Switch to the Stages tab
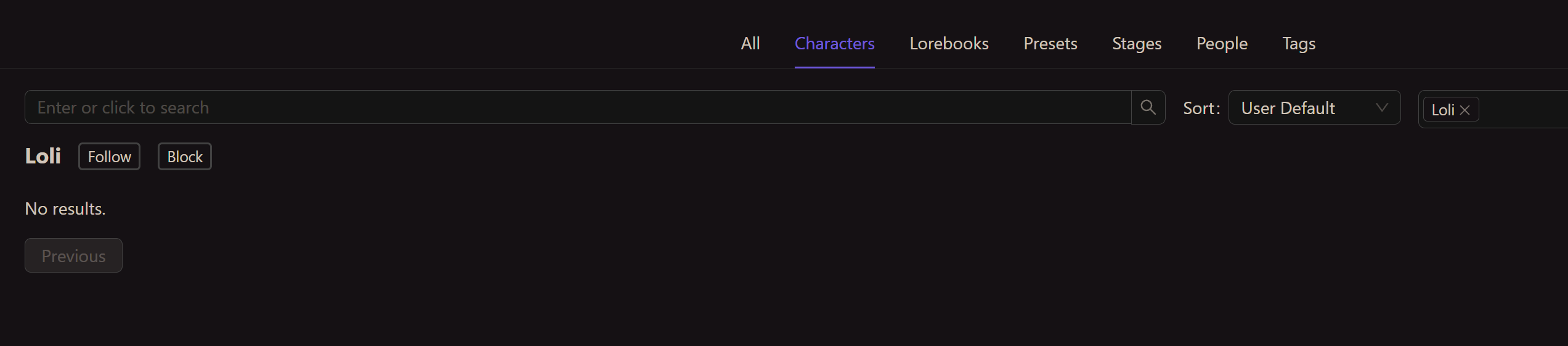Viewport: 1568px width, 346px height. coord(1137,44)
